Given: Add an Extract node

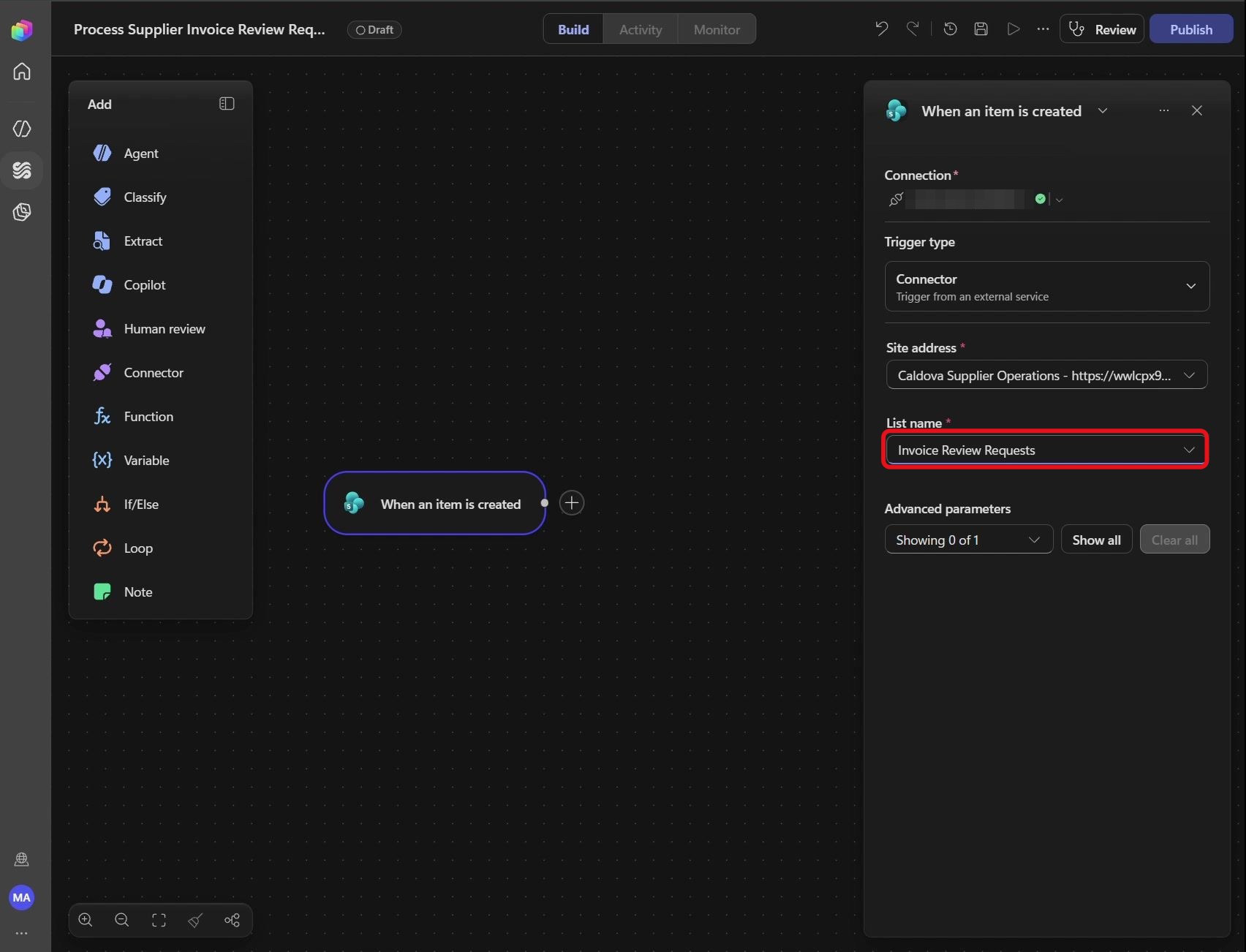Looking at the screenshot, I should [161, 241].
